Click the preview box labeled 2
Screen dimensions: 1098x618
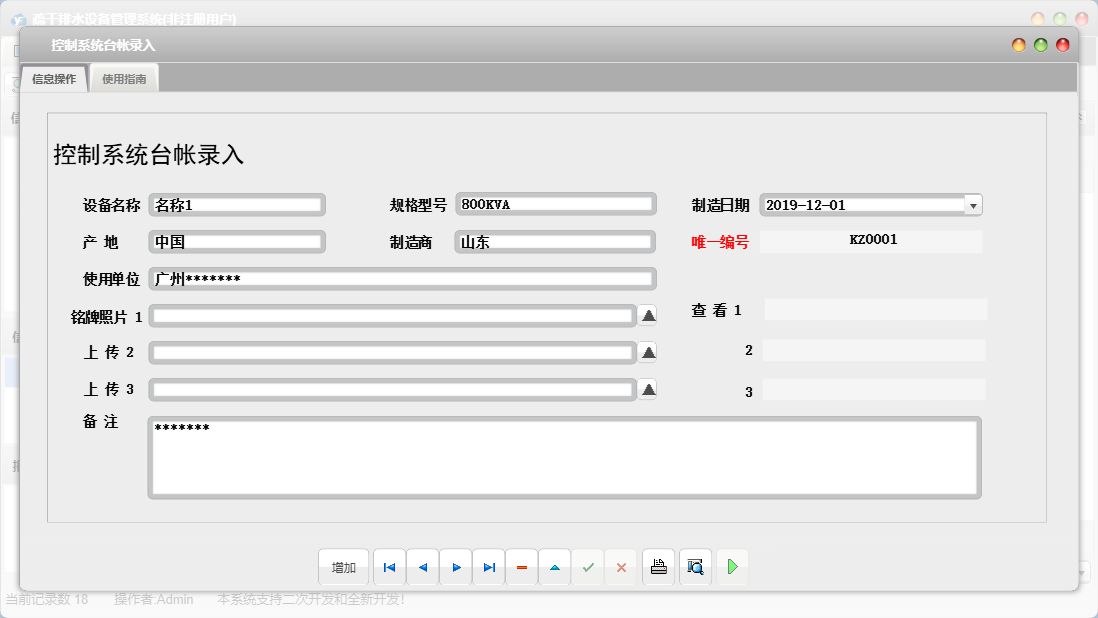pos(874,350)
